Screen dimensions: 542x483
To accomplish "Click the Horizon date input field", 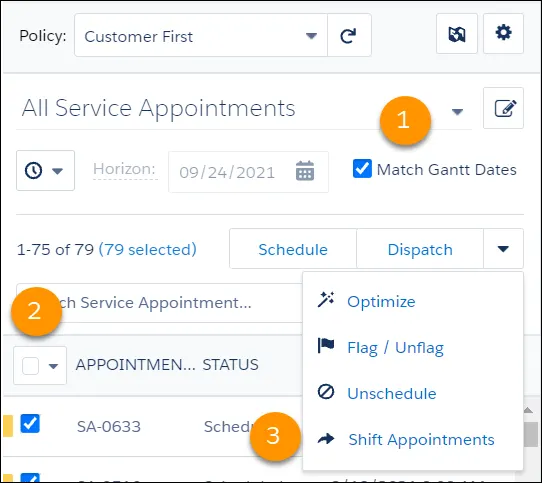I will pyautogui.click(x=248, y=172).
